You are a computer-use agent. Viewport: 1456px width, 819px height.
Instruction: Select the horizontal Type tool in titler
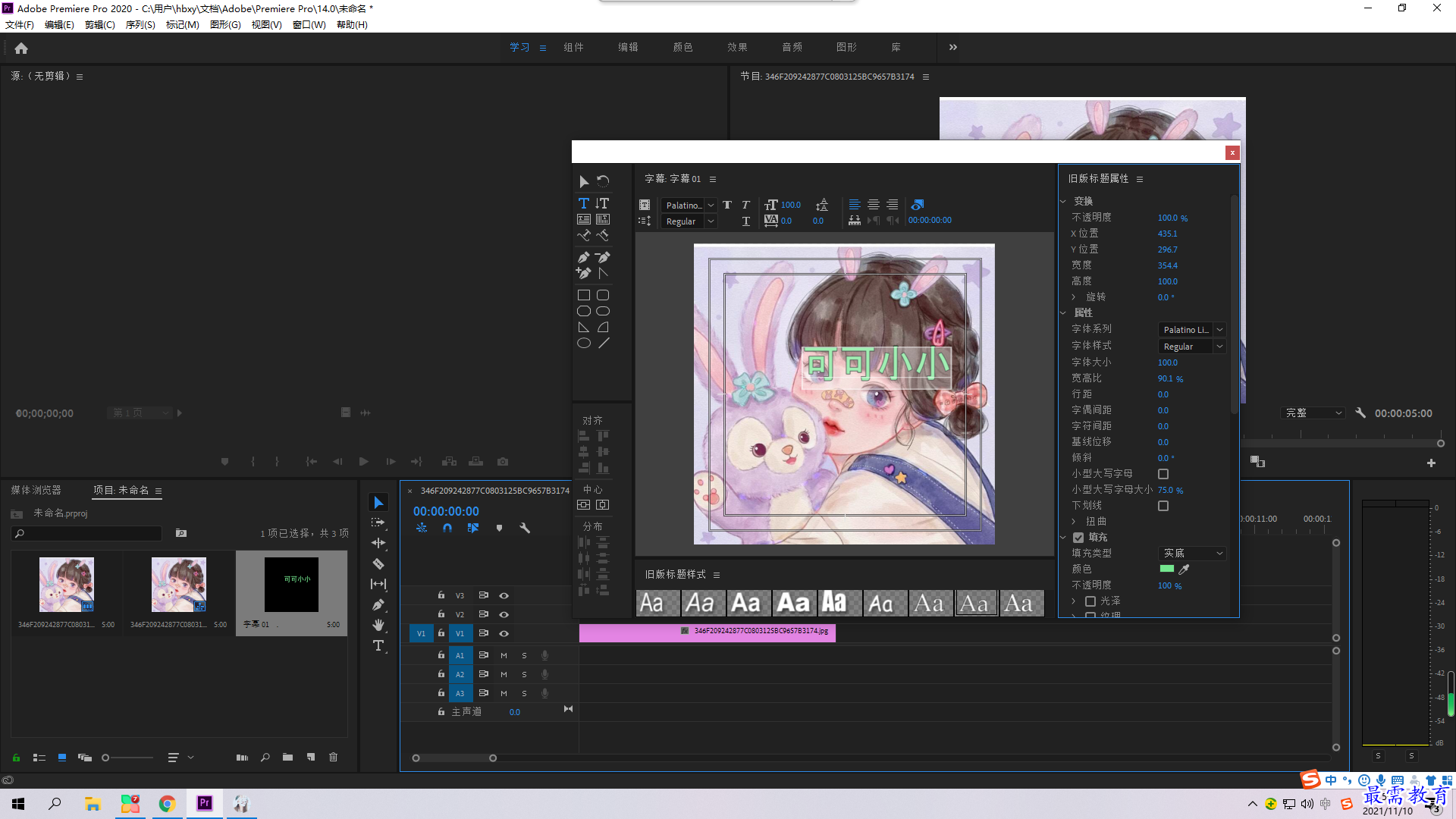coord(583,203)
